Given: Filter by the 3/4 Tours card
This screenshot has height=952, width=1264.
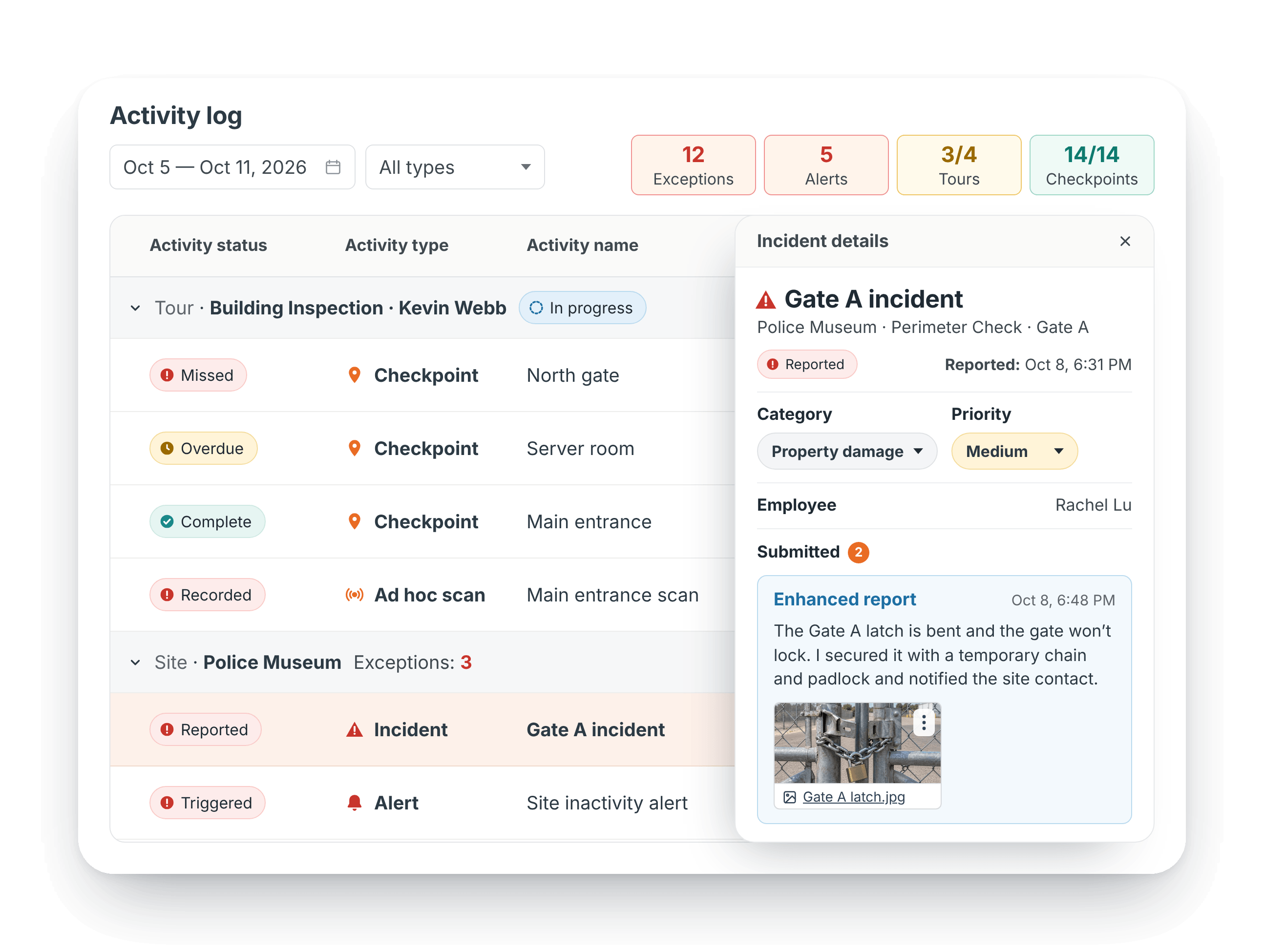Looking at the screenshot, I should point(959,165).
